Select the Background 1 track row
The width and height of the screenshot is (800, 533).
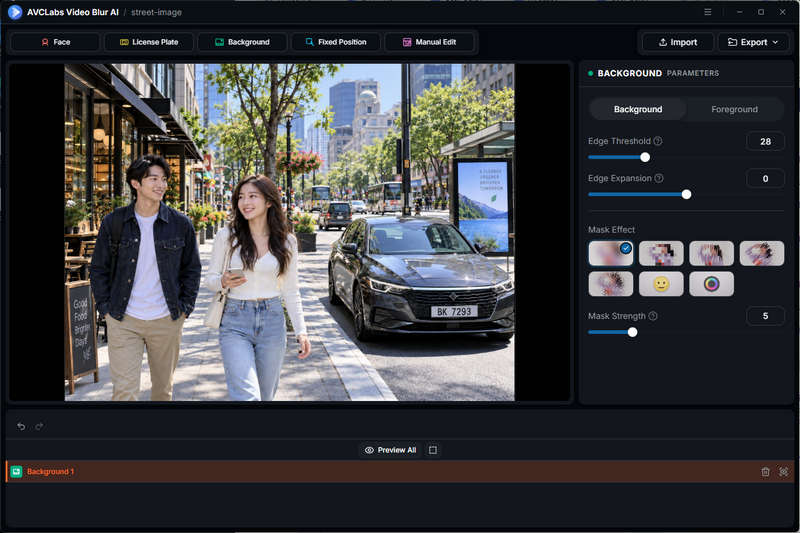pos(401,471)
